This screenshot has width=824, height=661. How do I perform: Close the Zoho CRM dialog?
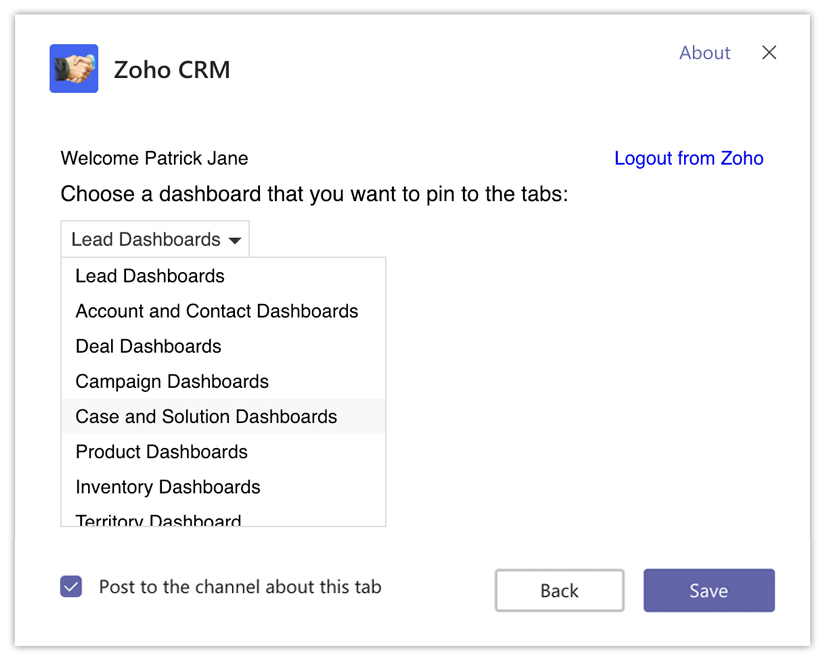[x=769, y=53]
